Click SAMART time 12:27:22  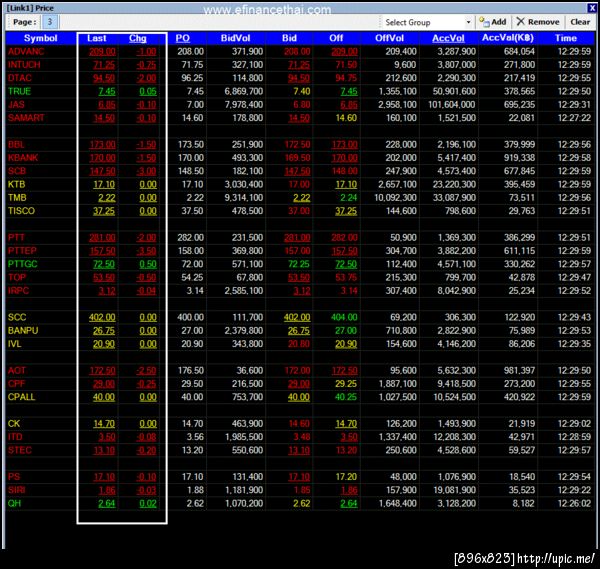click(574, 118)
